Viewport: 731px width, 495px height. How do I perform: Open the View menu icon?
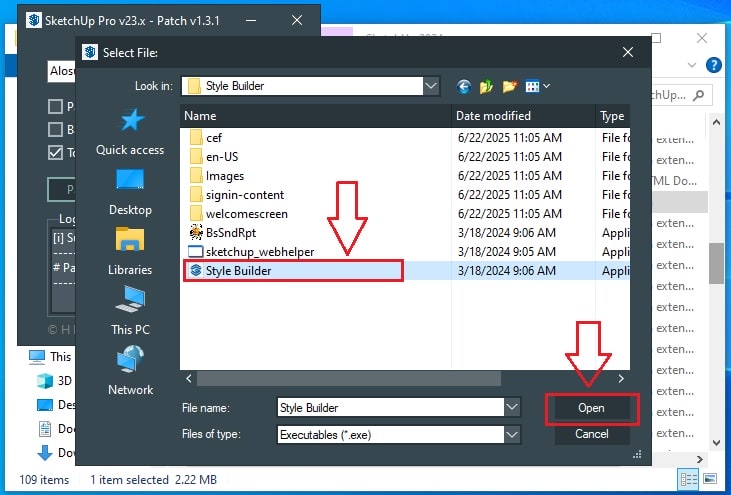click(537, 87)
